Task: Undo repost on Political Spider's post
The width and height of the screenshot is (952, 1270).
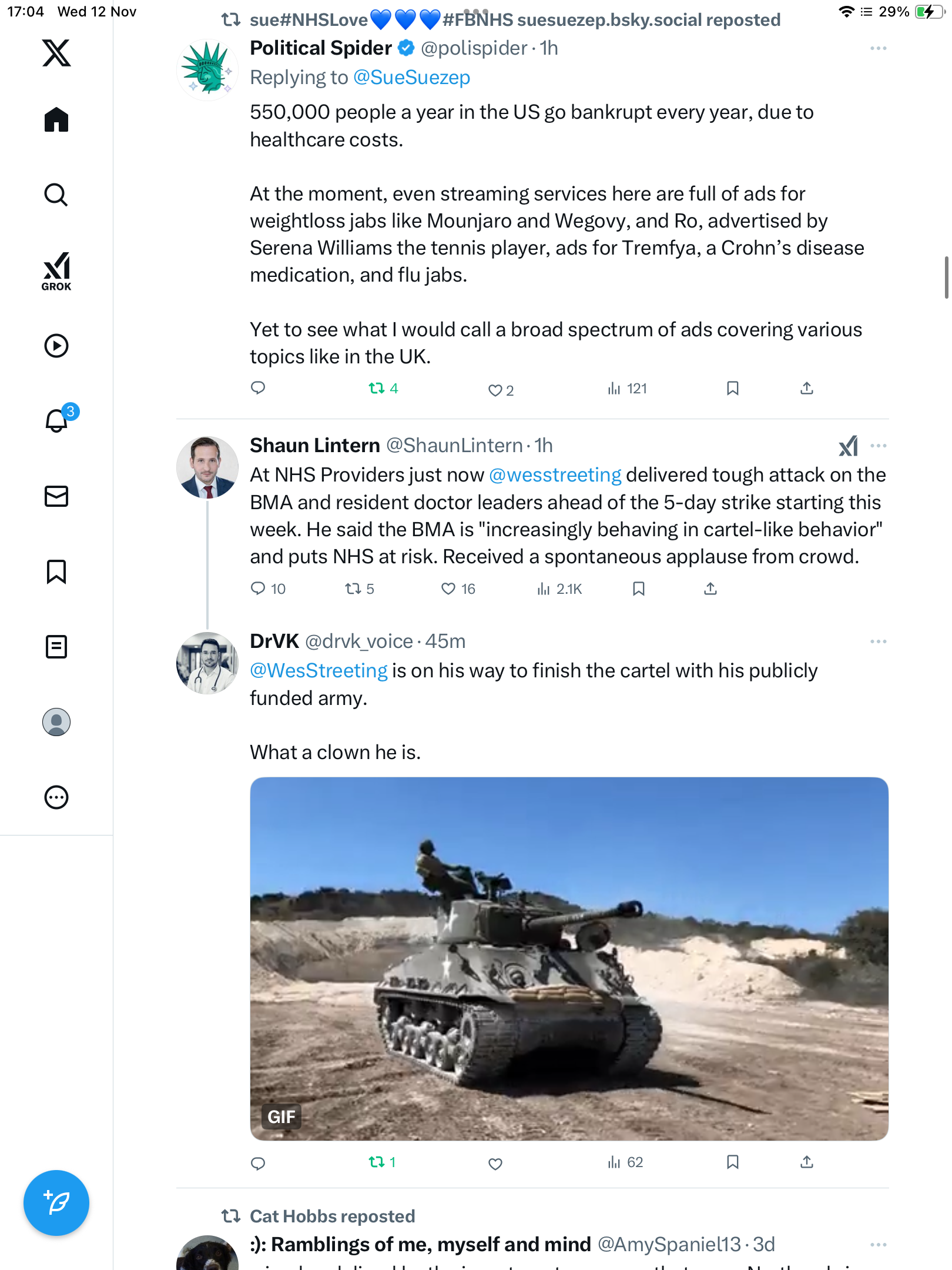Action: point(377,389)
